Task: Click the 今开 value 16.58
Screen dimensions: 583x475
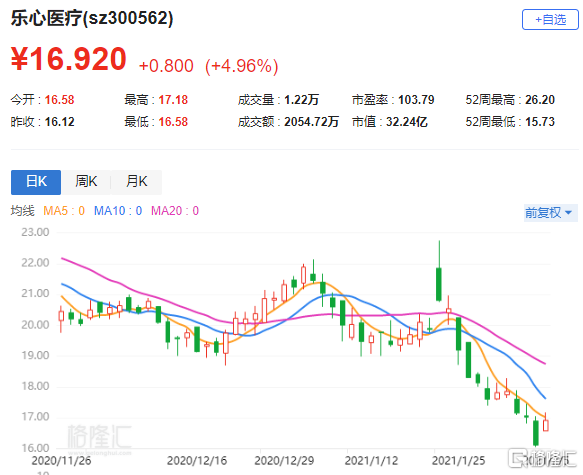Action: coord(59,100)
